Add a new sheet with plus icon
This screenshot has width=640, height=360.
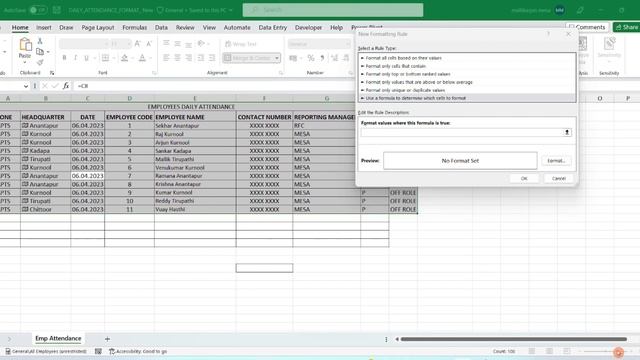click(x=107, y=339)
